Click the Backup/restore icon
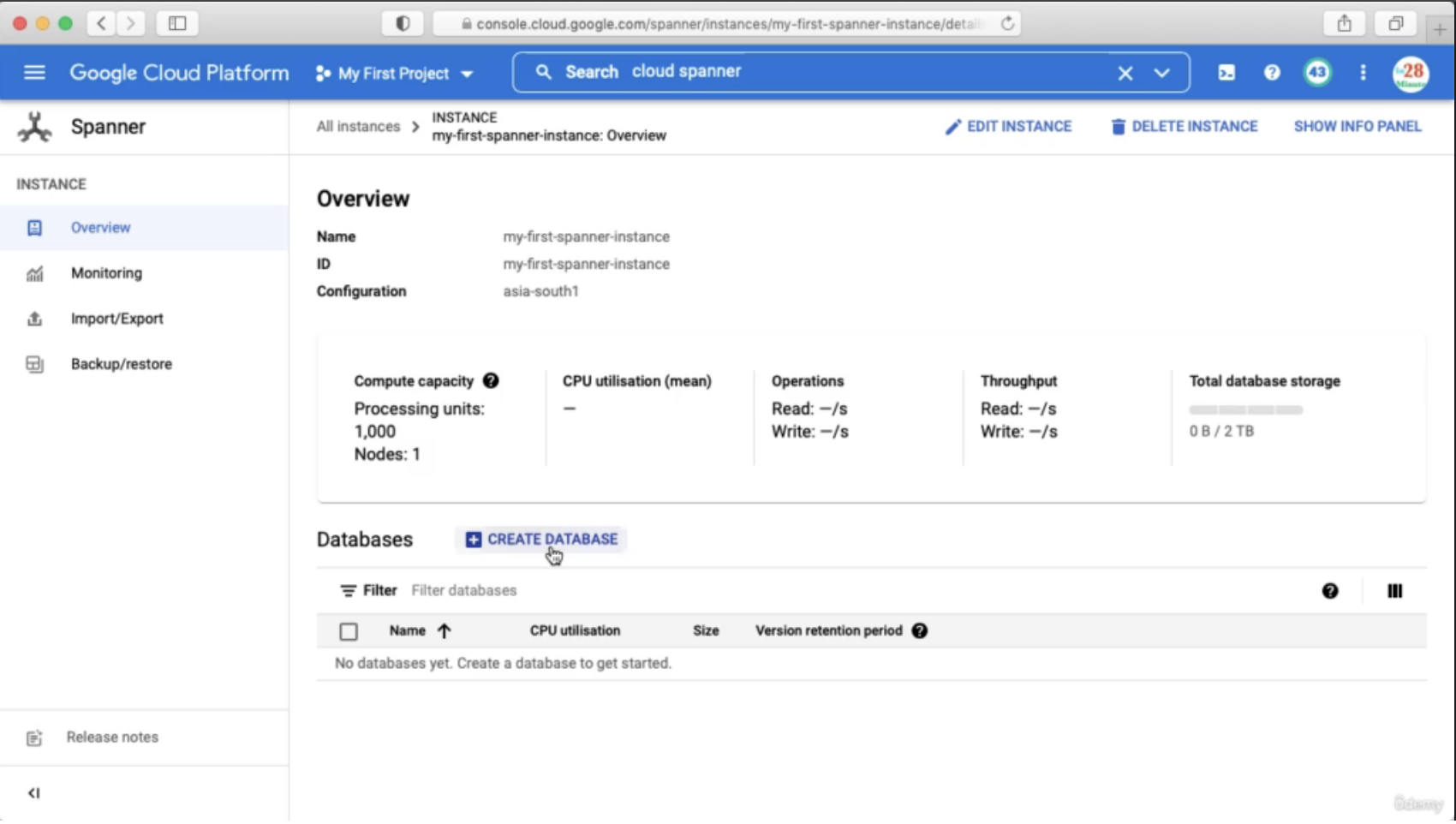 point(34,364)
